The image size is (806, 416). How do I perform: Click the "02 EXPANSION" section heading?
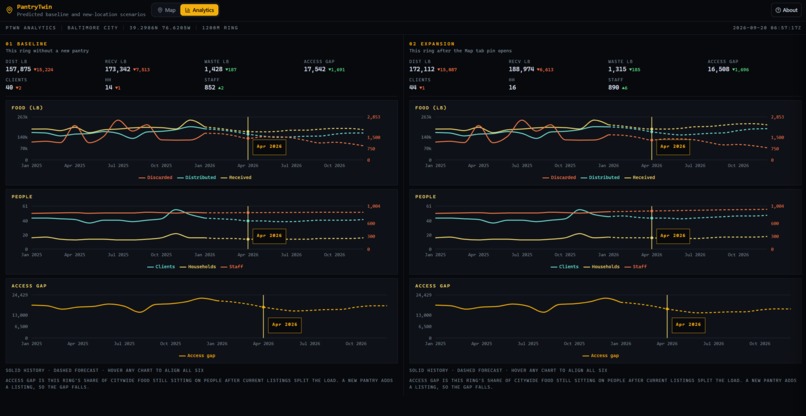point(432,44)
